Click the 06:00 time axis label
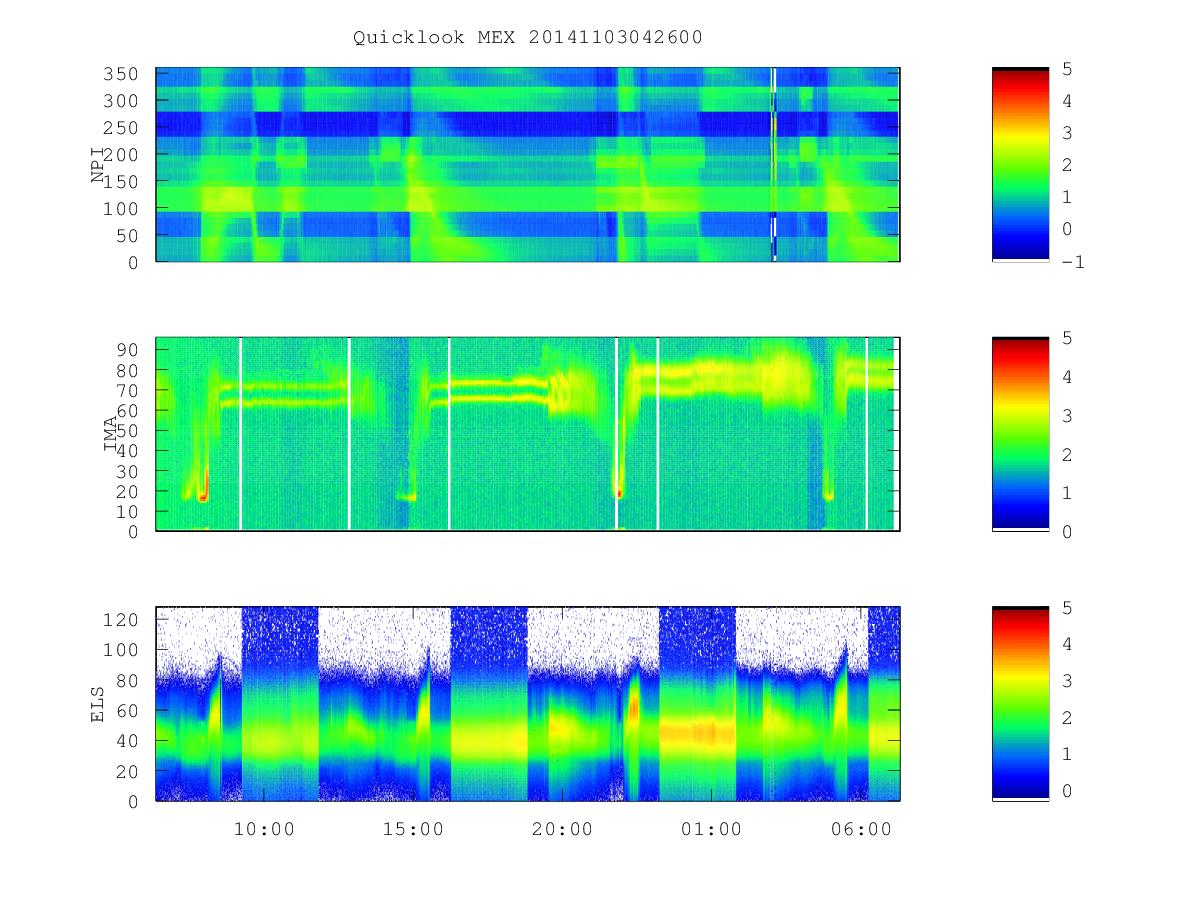Image resolution: width=1200 pixels, height=900 pixels. pos(862,829)
